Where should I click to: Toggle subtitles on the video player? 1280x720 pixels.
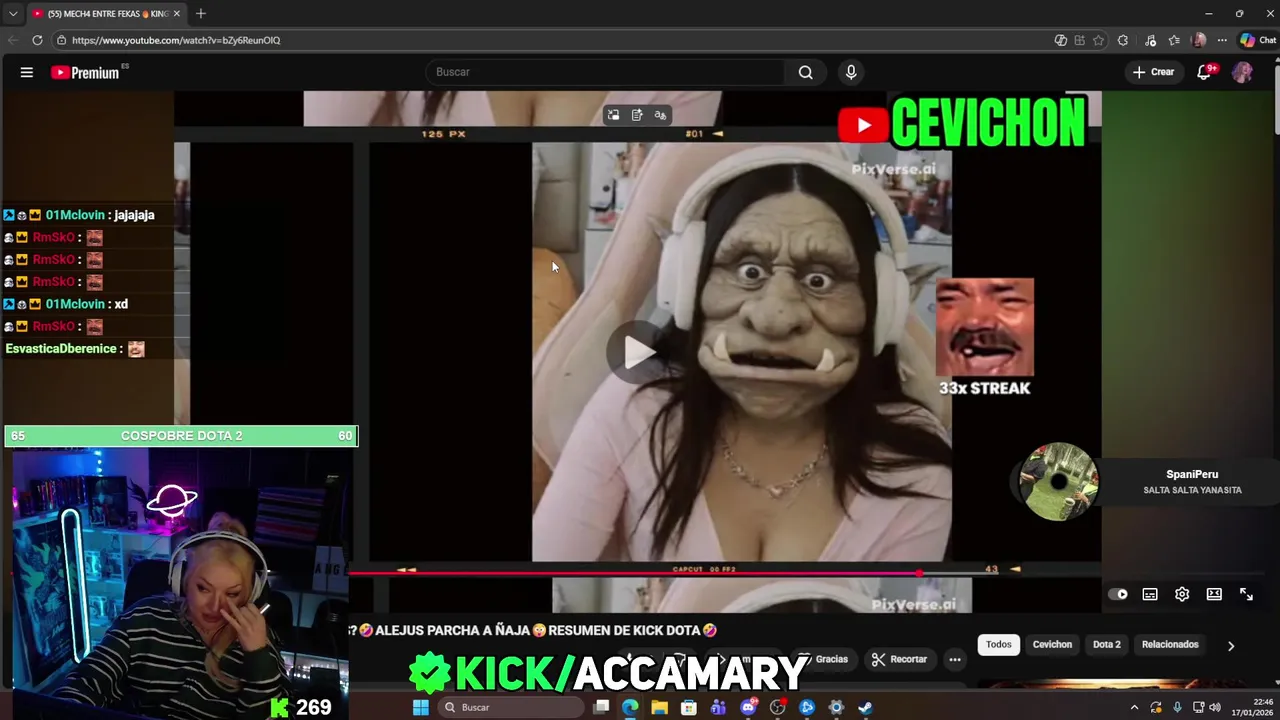1150,594
